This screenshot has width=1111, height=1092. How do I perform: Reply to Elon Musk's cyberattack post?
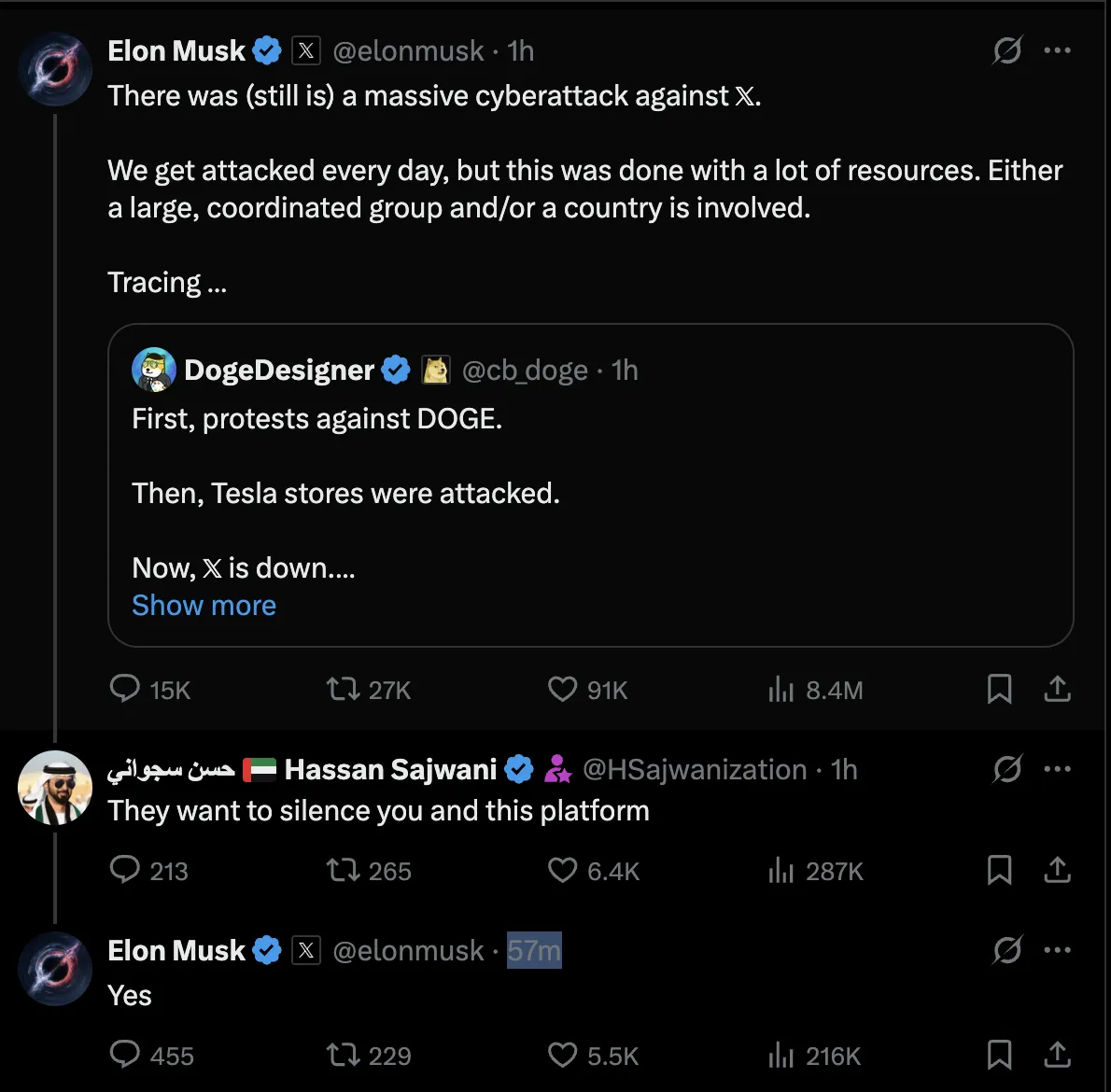pyautogui.click(x=125, y=690)
